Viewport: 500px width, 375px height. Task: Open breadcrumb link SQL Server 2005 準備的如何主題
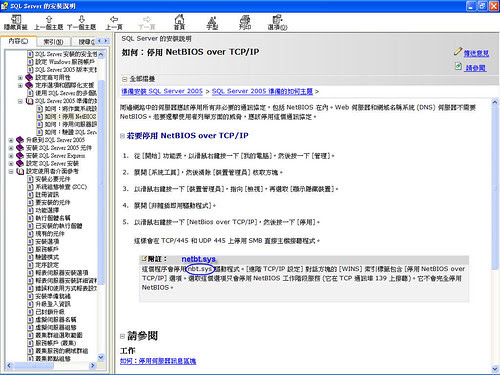click(x=262, y=91)
